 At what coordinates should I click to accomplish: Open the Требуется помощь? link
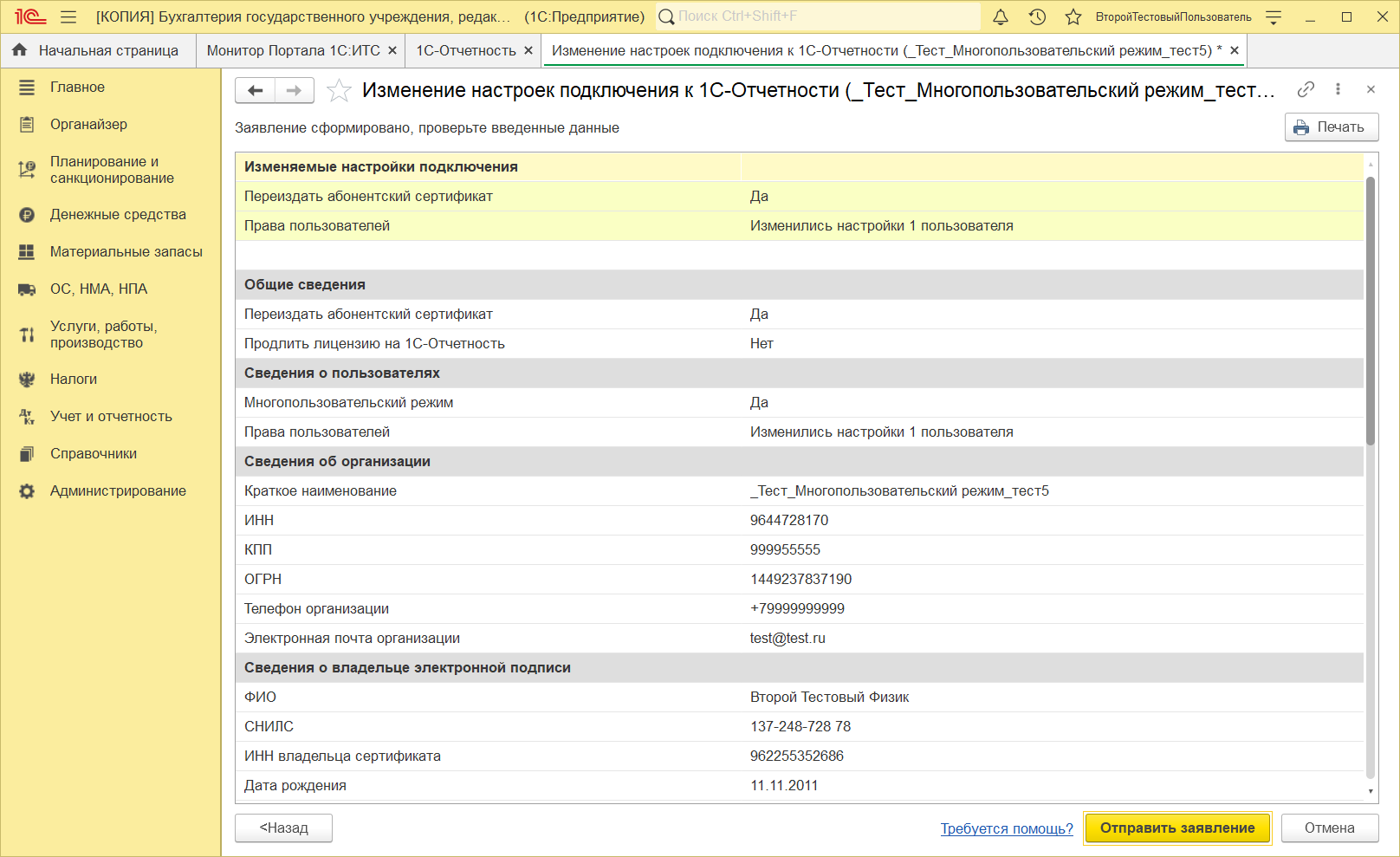(1007, 828)
